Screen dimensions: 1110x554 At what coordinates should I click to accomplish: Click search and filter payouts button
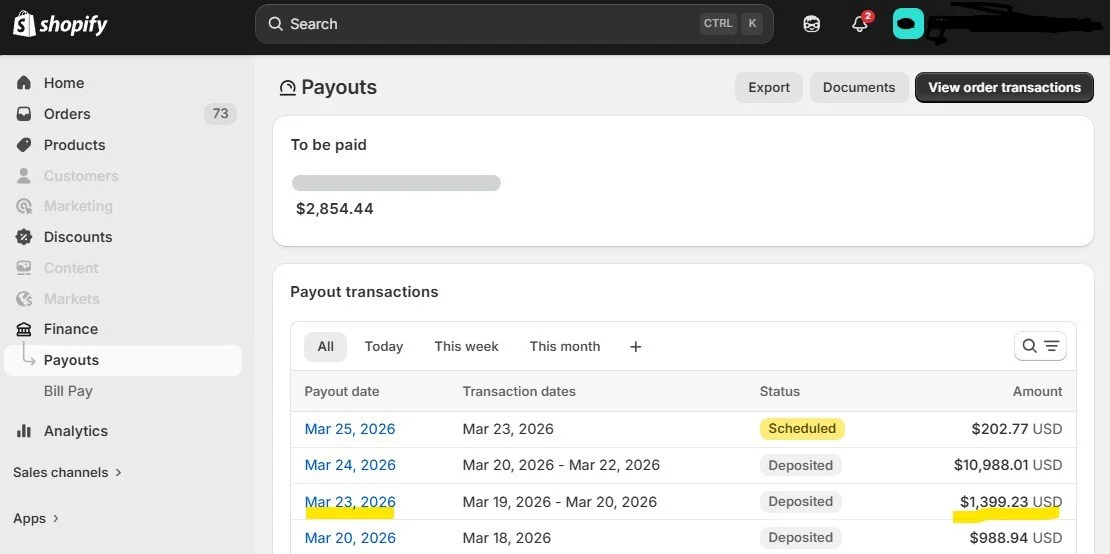1040,346
